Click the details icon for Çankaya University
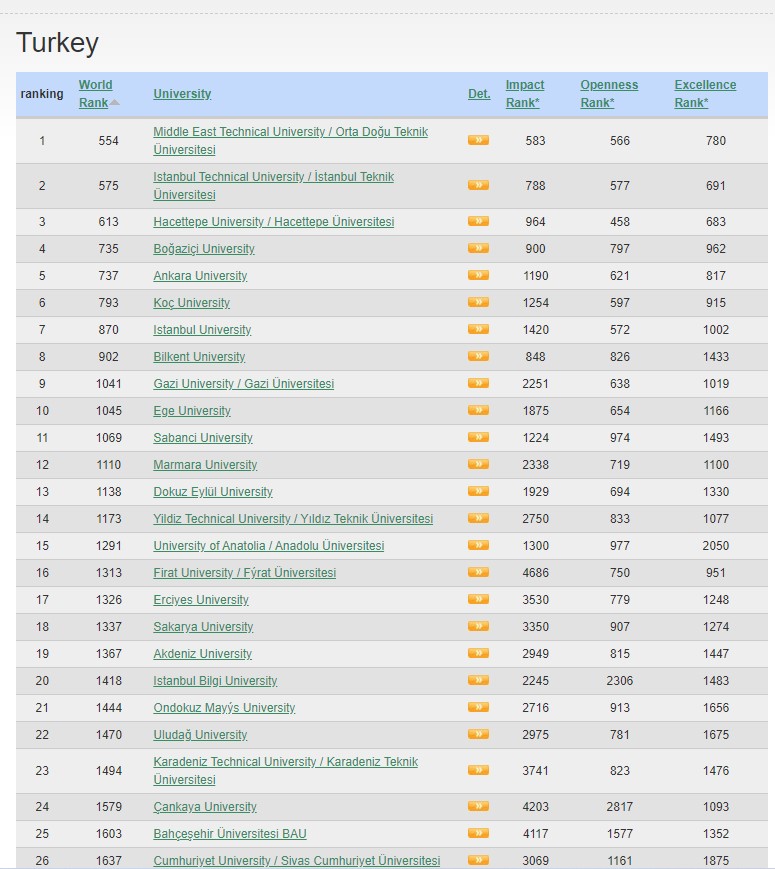The image size is (775, 869). pyautogui.click(x=478, y=806)
